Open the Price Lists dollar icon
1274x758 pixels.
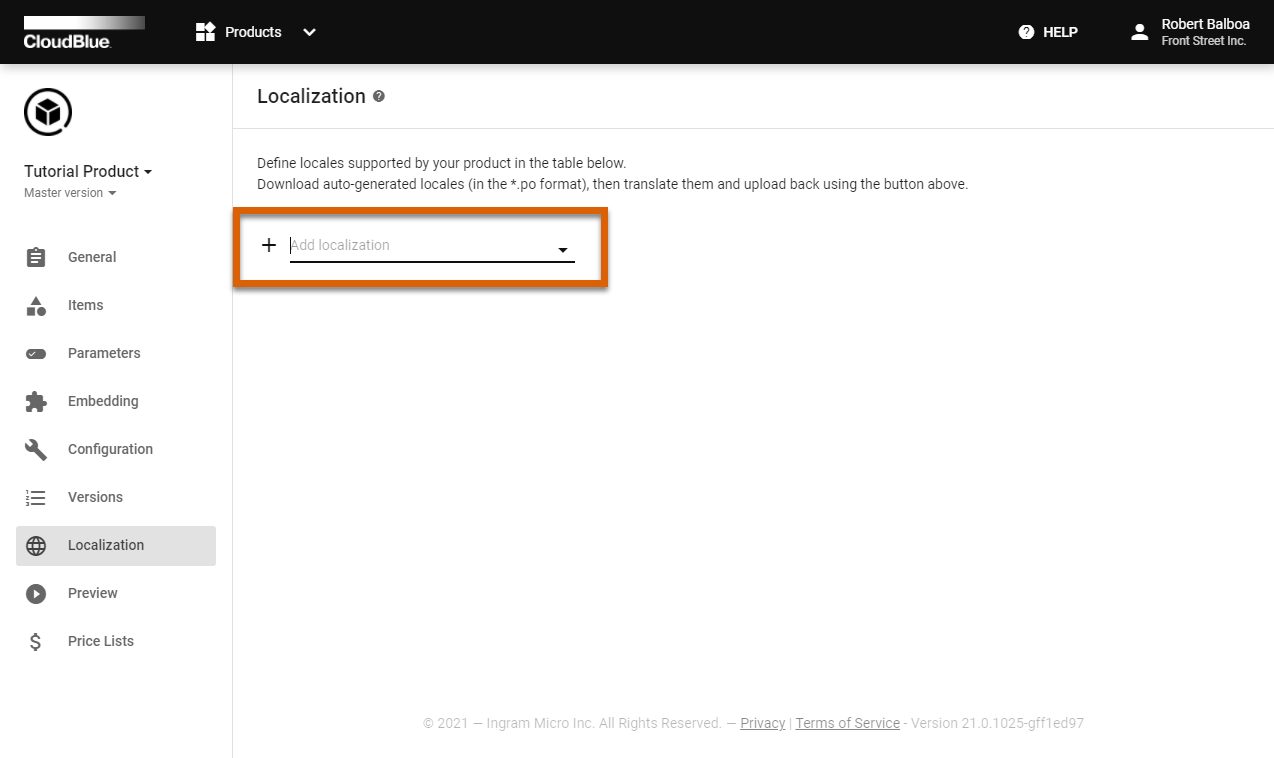[x=35, y=641]
